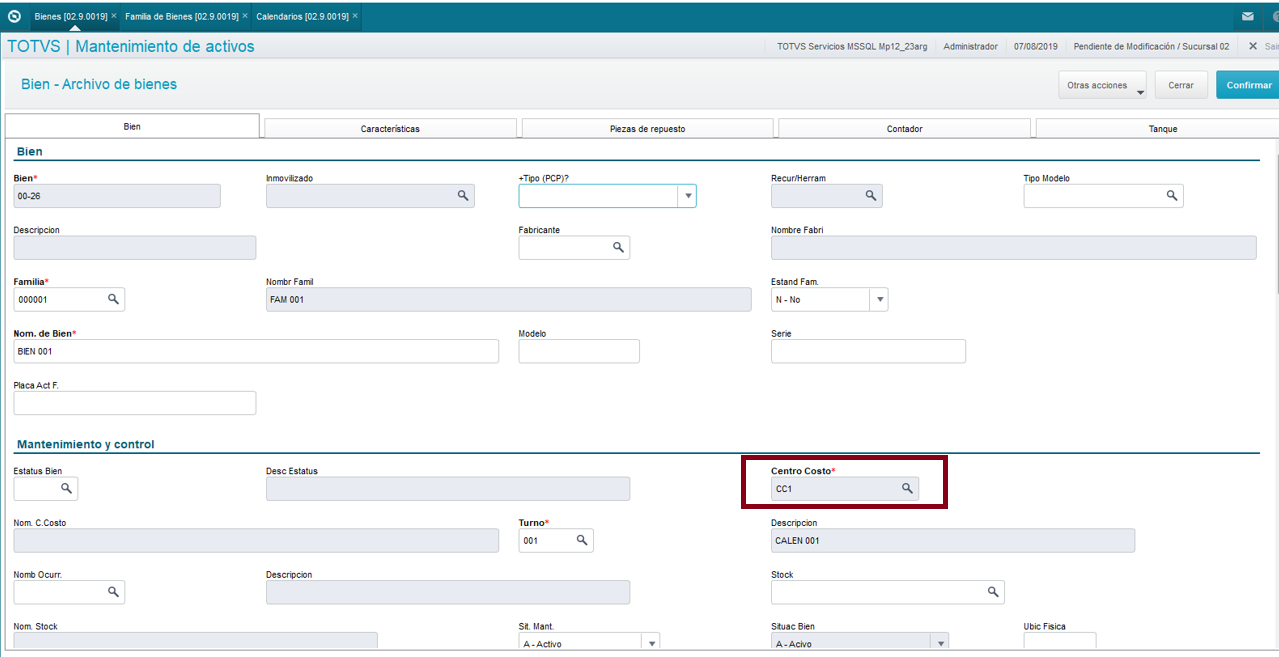Click the Bien - Archivo de bienes title

pyautogui.click(x=99, y=84)
